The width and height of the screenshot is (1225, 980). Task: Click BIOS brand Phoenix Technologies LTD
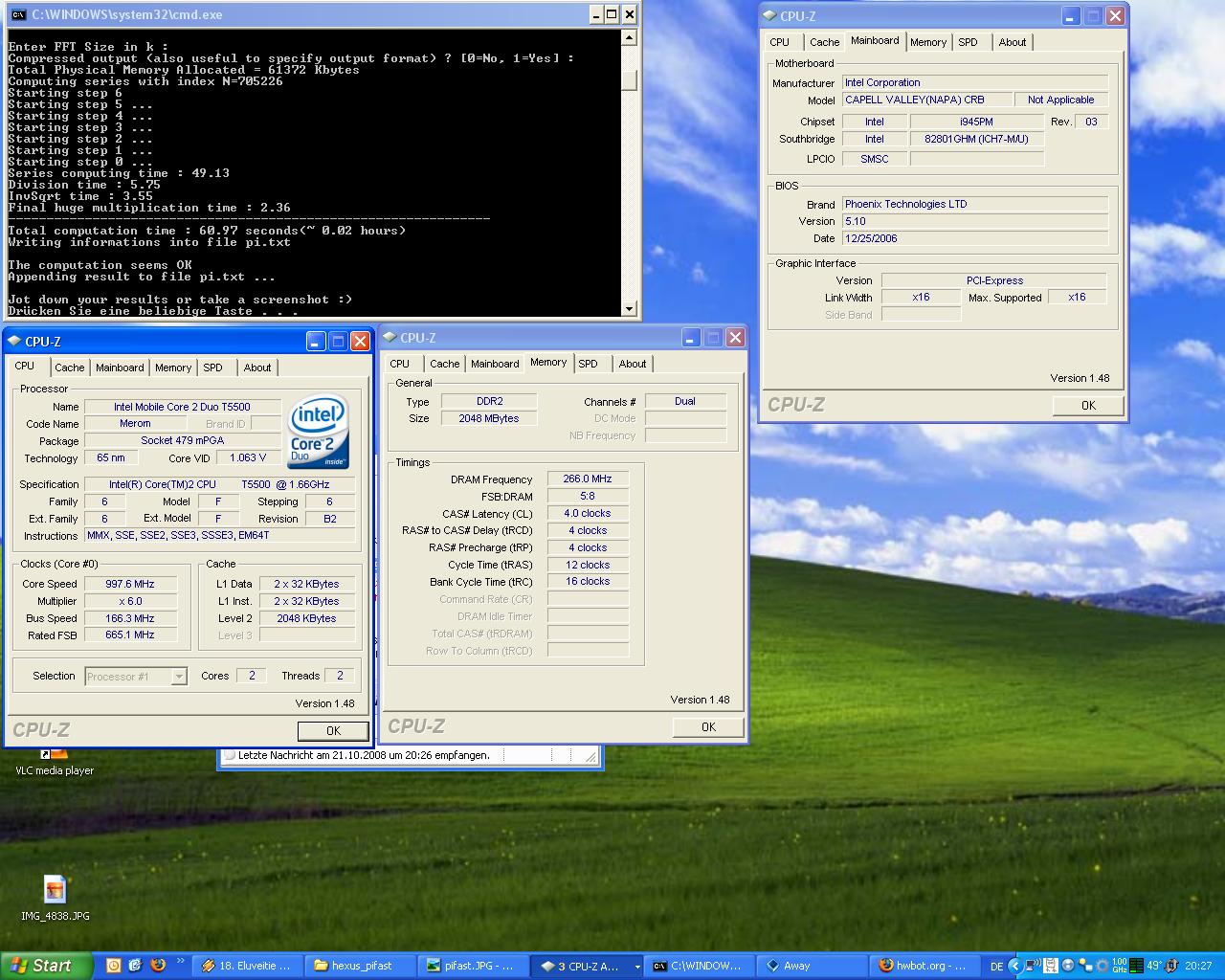click(x=975, y=204)
